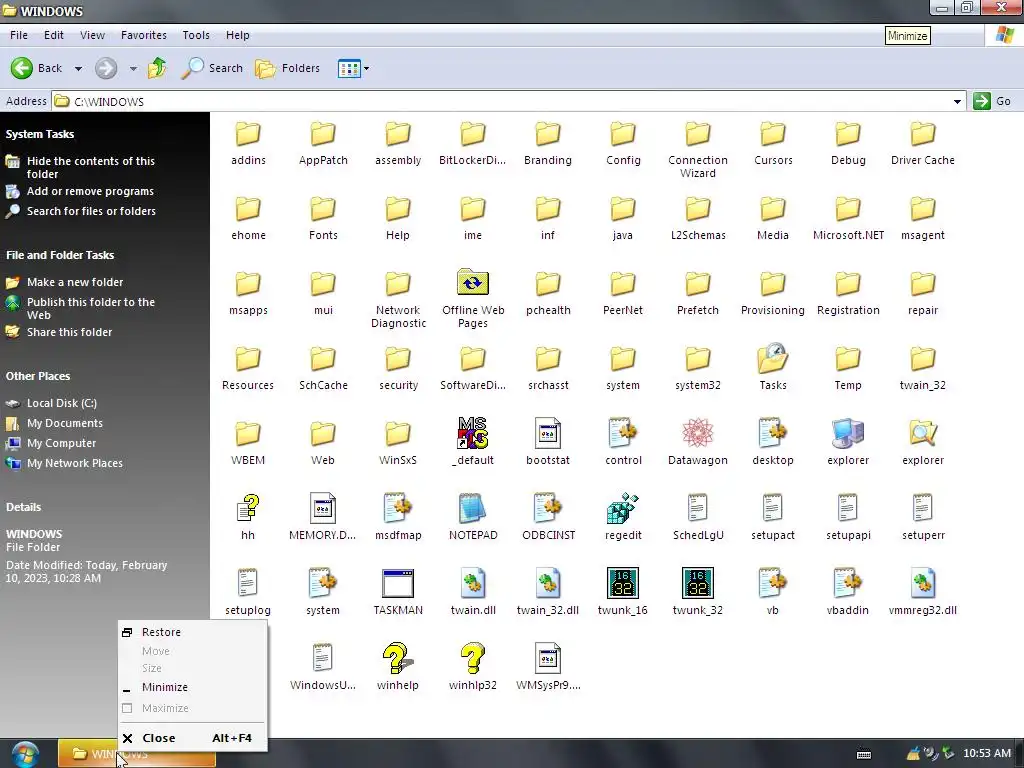
Task: Click the Up folder toolbar icon
Action: point(157,68)
